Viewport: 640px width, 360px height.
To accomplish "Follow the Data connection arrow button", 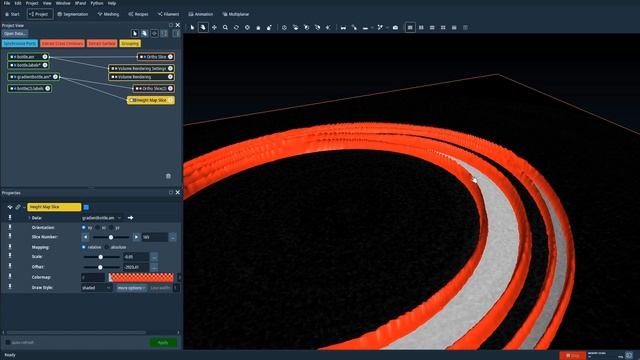I will click(130, 218).
